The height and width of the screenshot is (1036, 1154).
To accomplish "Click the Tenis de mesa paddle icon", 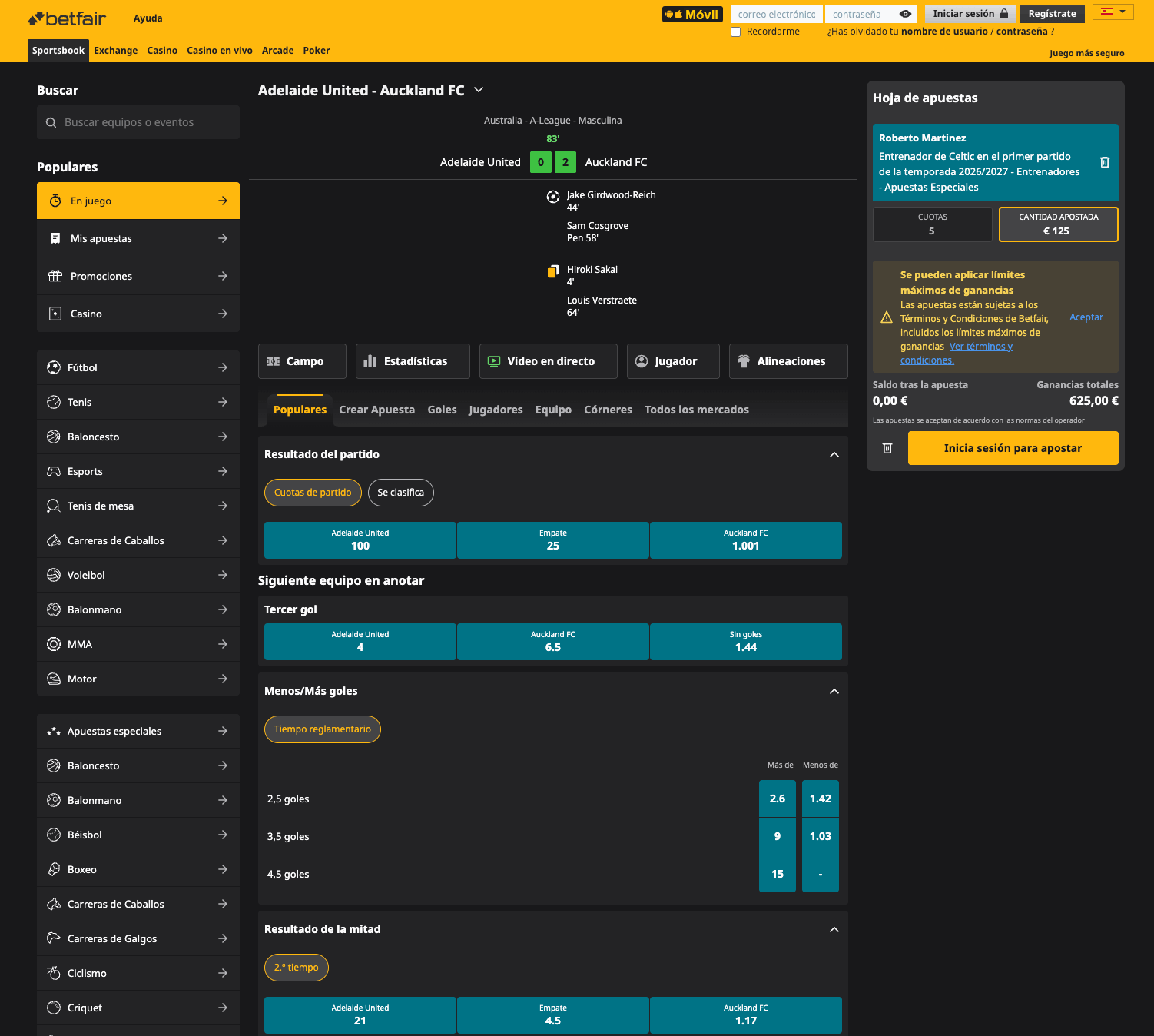I will (54, 506).
